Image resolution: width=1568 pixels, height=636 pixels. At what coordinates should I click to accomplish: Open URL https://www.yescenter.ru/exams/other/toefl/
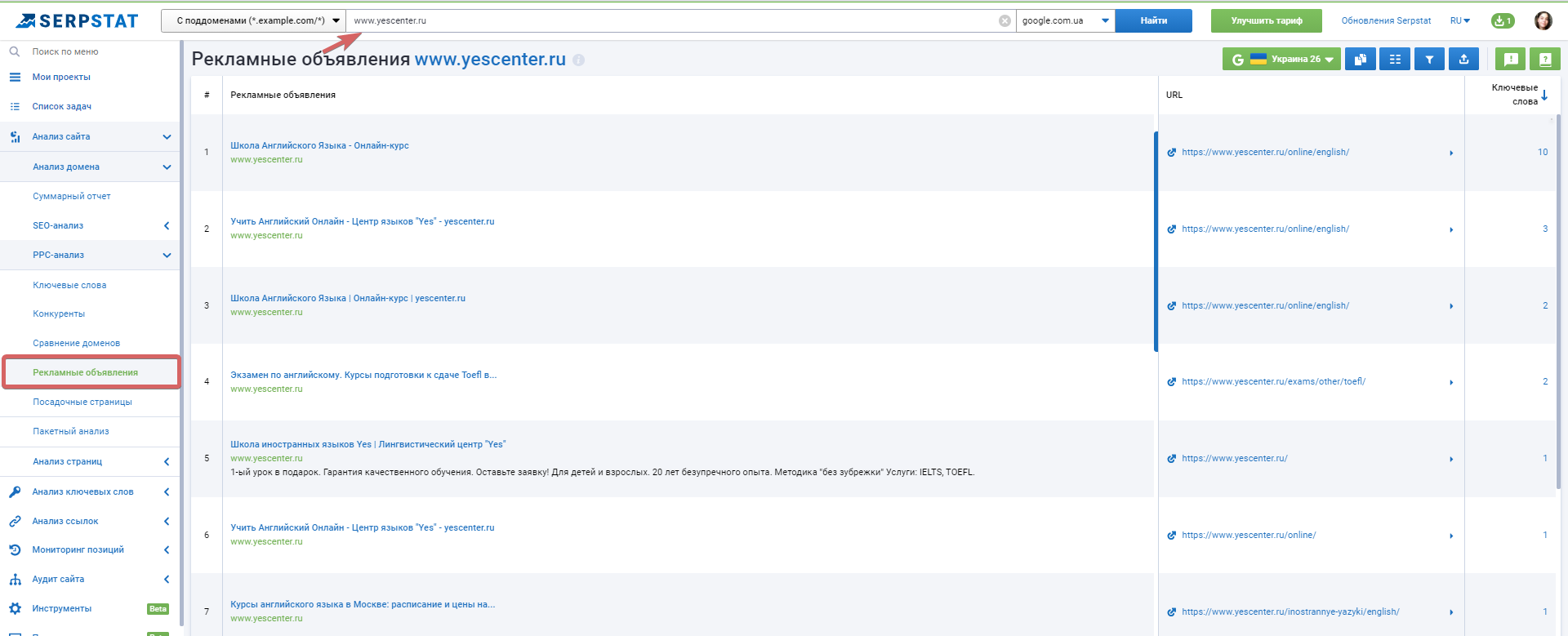tap(1273, 381)
